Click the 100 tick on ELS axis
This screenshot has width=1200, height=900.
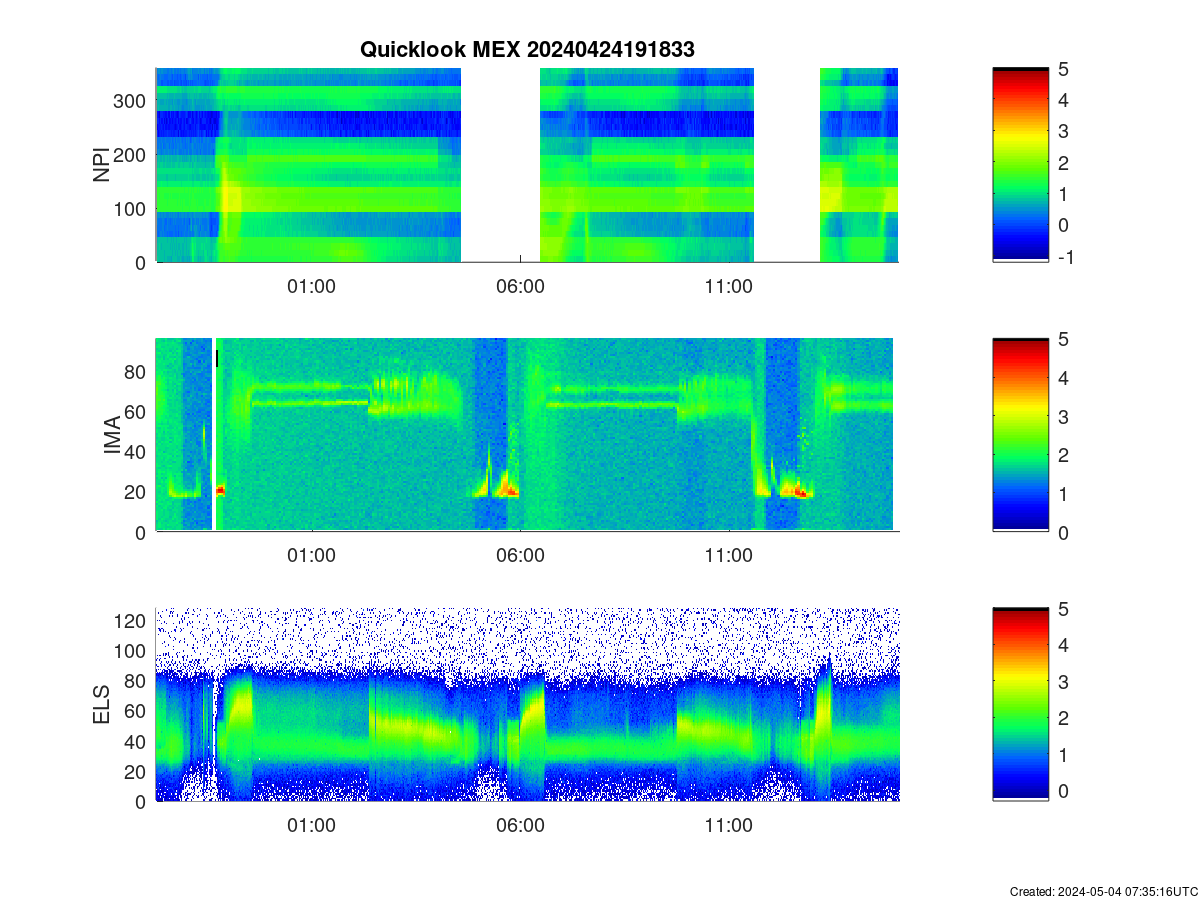coord(132,651)
